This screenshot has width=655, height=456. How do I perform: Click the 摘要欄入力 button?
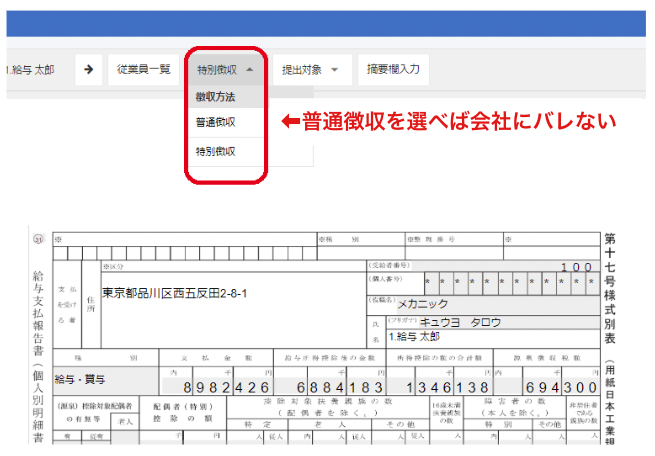click(393, 70)
